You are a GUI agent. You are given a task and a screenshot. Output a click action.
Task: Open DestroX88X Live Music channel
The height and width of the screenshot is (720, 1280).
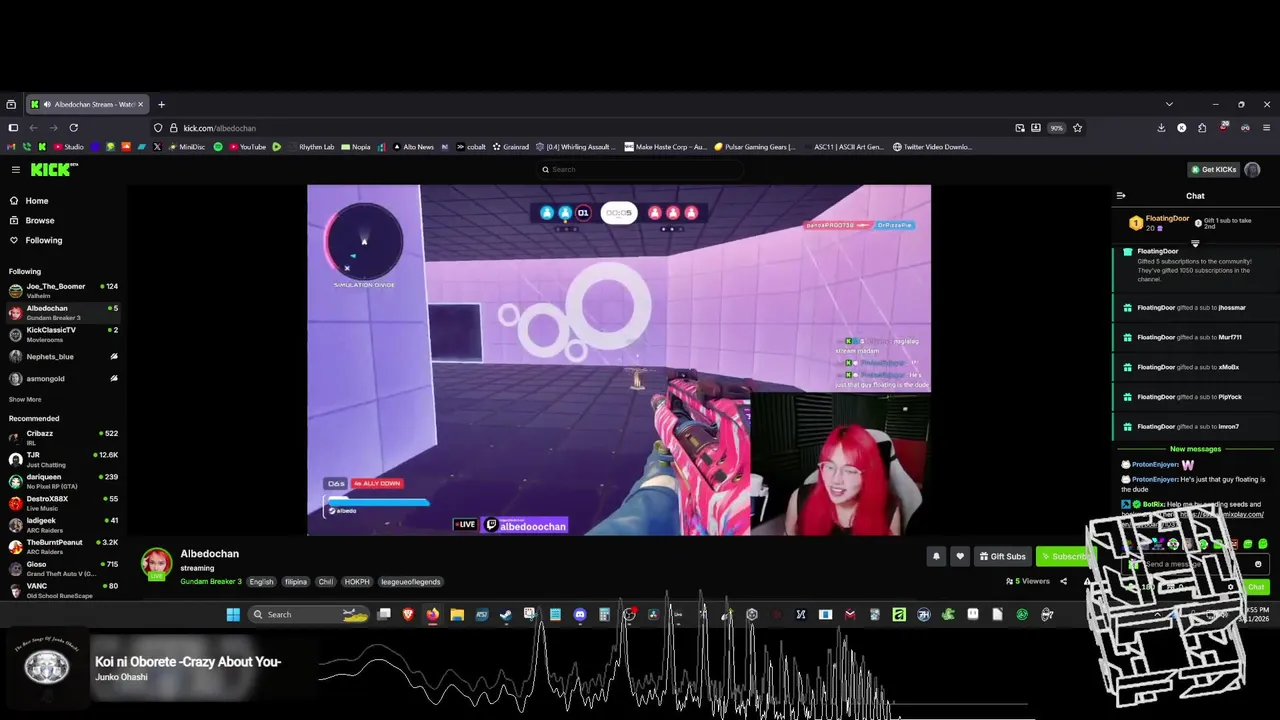point(63,503)
